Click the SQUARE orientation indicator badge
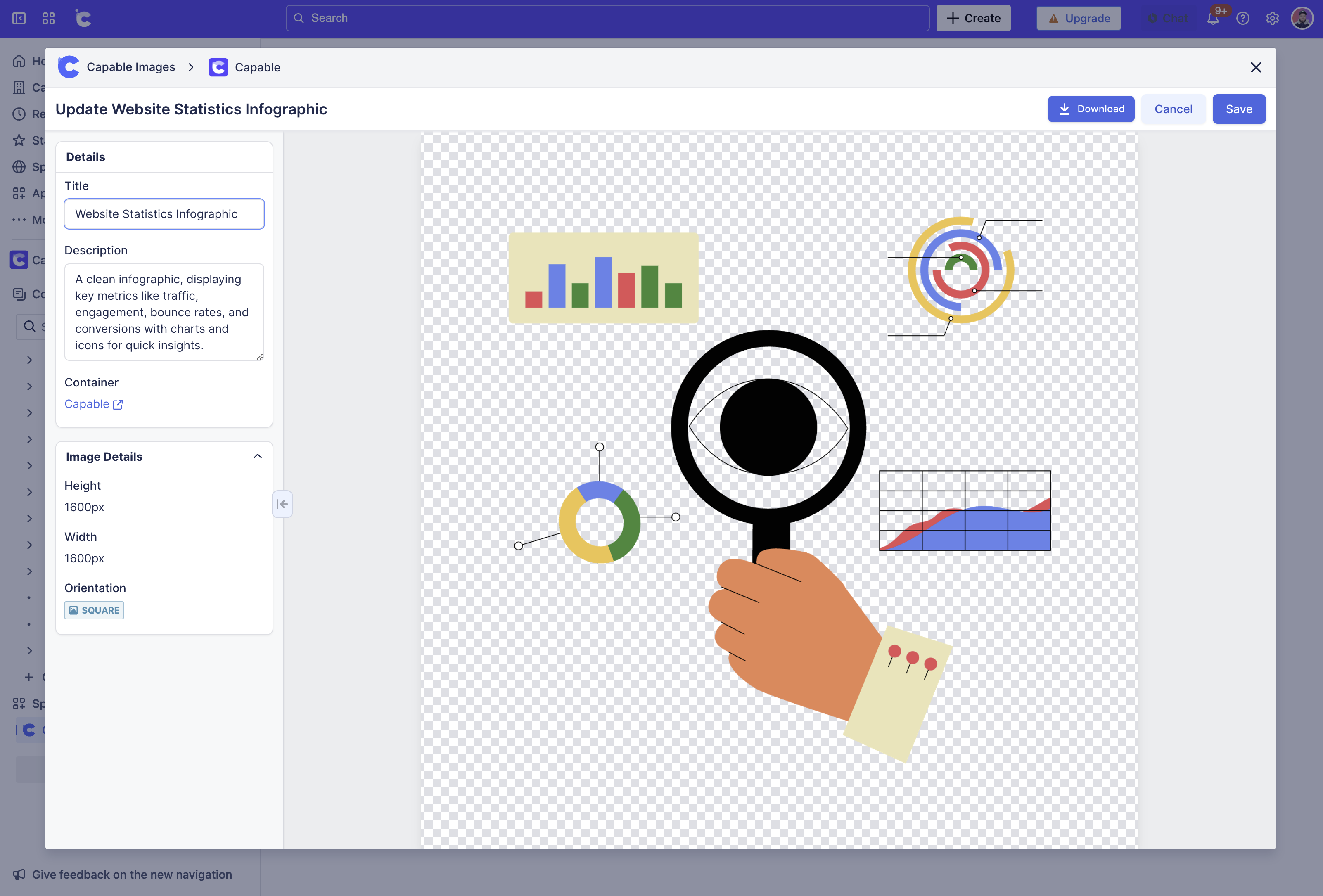This screenshot has height=896, width=1323. point(94,610)
